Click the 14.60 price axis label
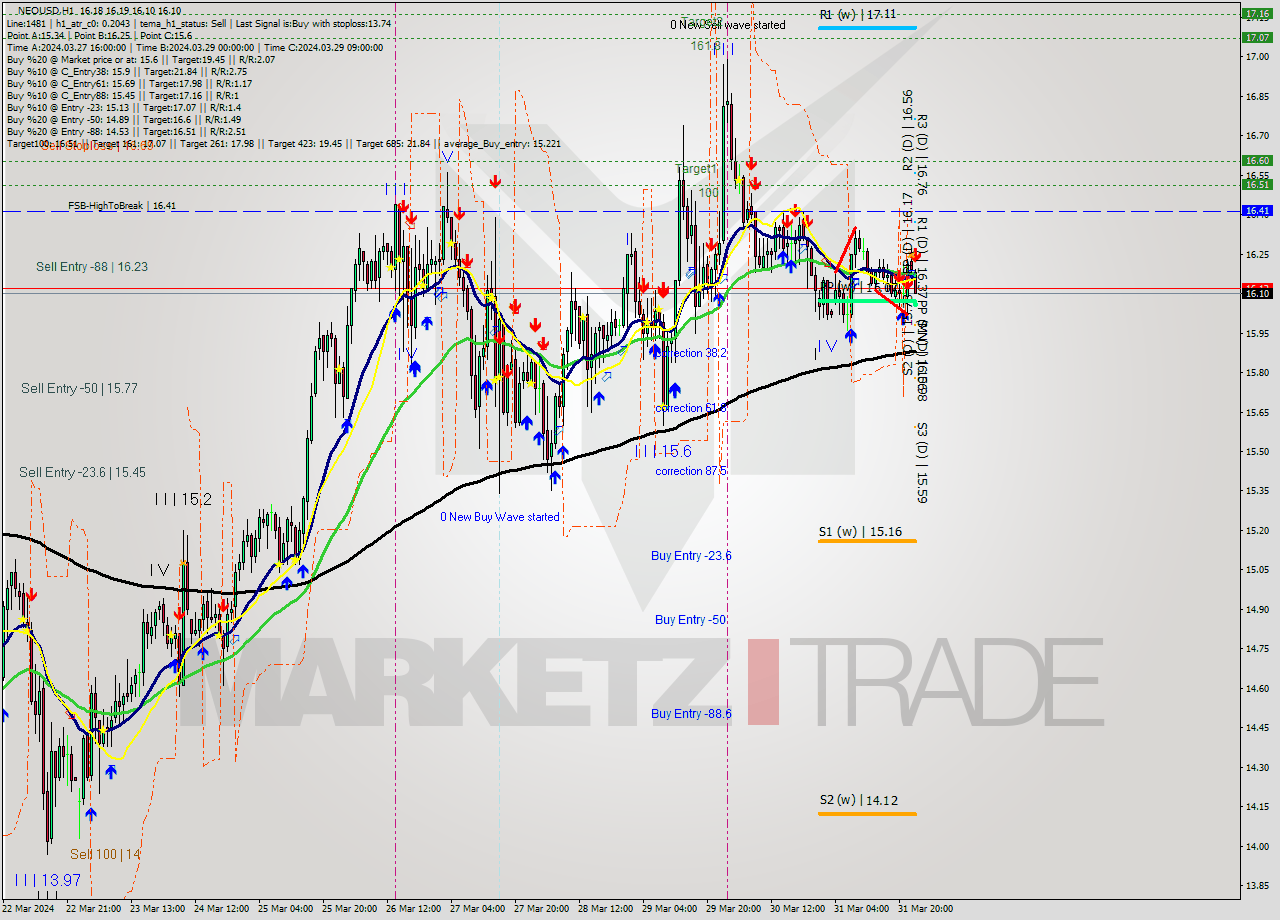Viewport: 1280px width, 920px height. 1257,688
